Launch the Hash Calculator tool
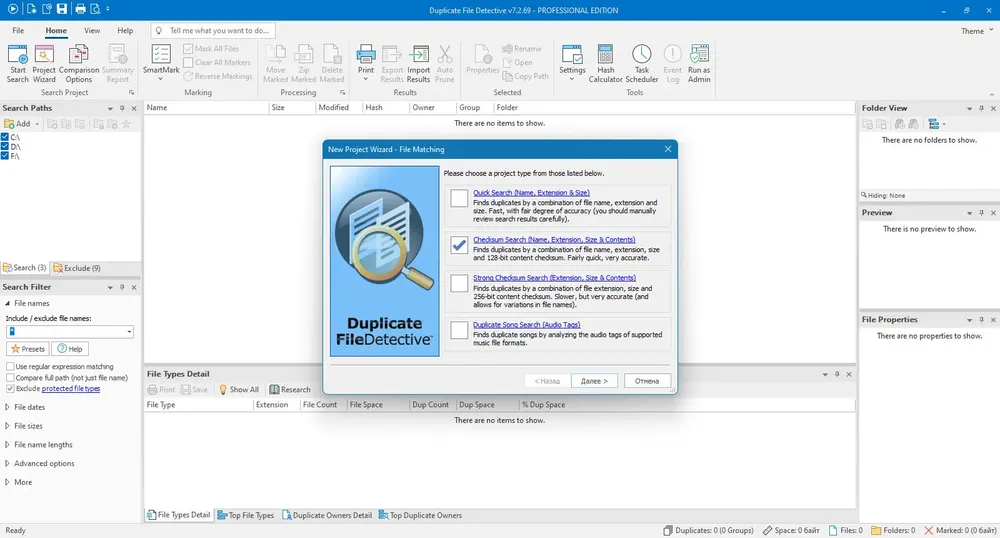The height and width of the screenshot is (538, 1000). click(x=605, y=64)
